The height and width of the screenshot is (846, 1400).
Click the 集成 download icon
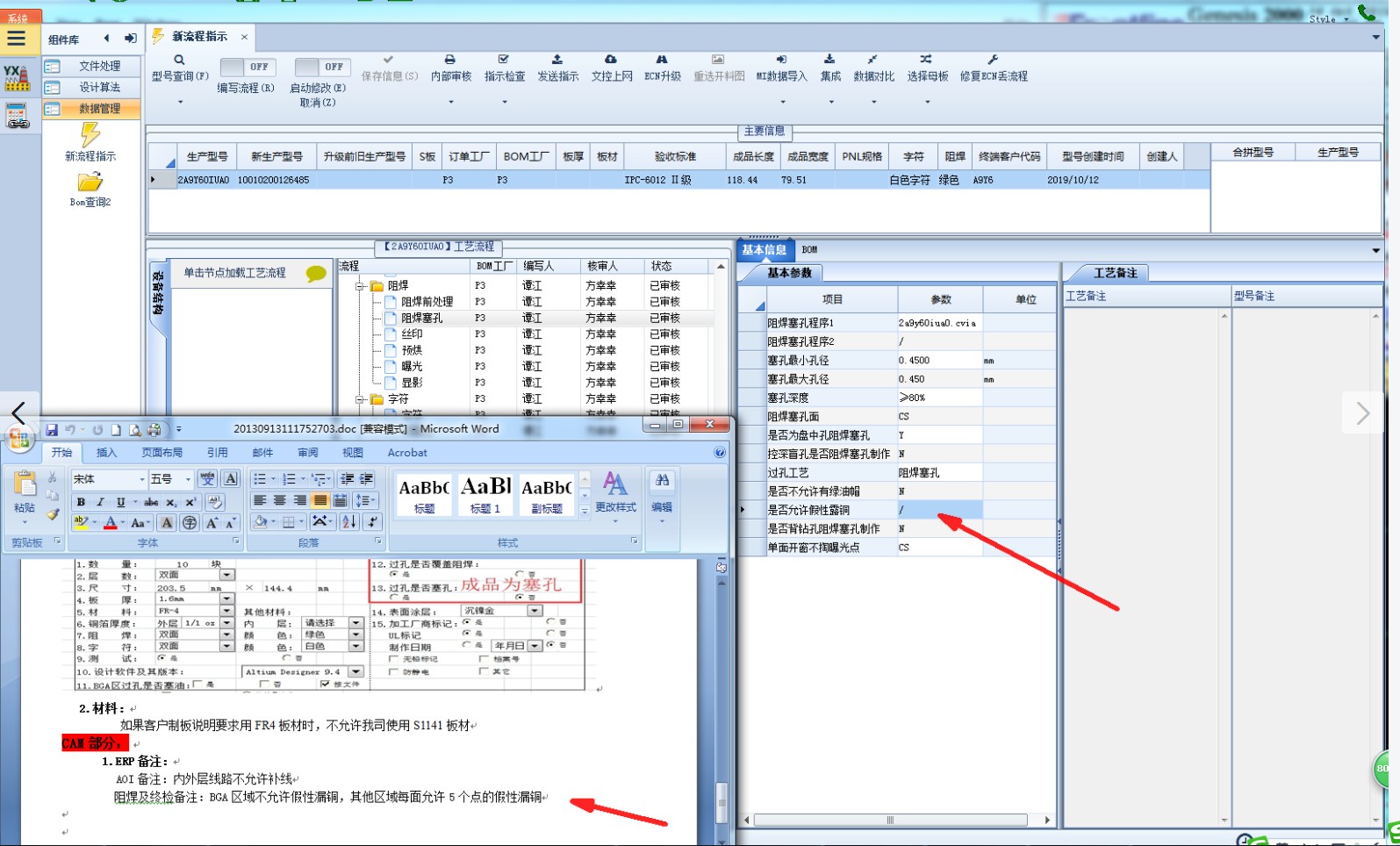pyautogui.click(x=829, y=60)
